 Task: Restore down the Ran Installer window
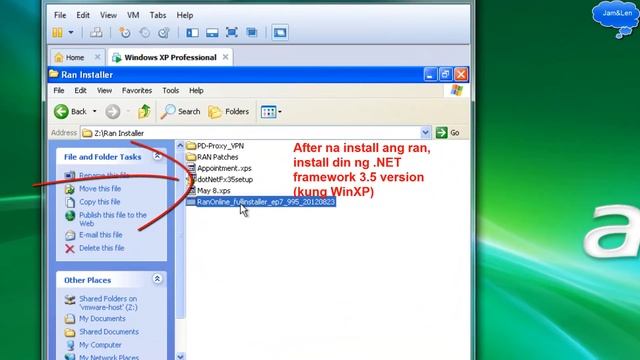click(445, 74)
